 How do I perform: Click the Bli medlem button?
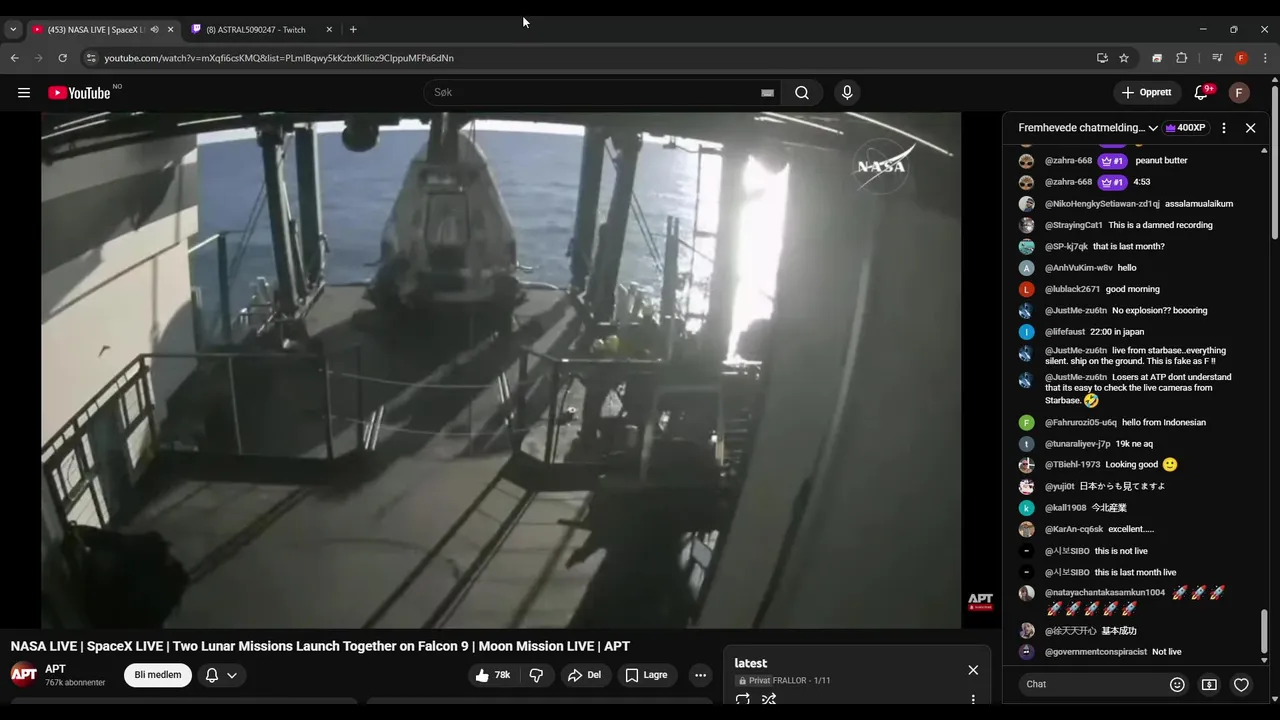(x=158, y=675)
